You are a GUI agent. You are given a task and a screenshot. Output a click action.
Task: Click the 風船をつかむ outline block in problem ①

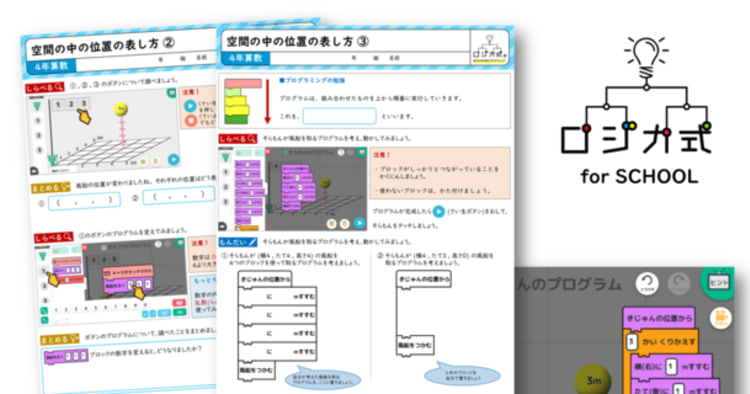[256, 370]
